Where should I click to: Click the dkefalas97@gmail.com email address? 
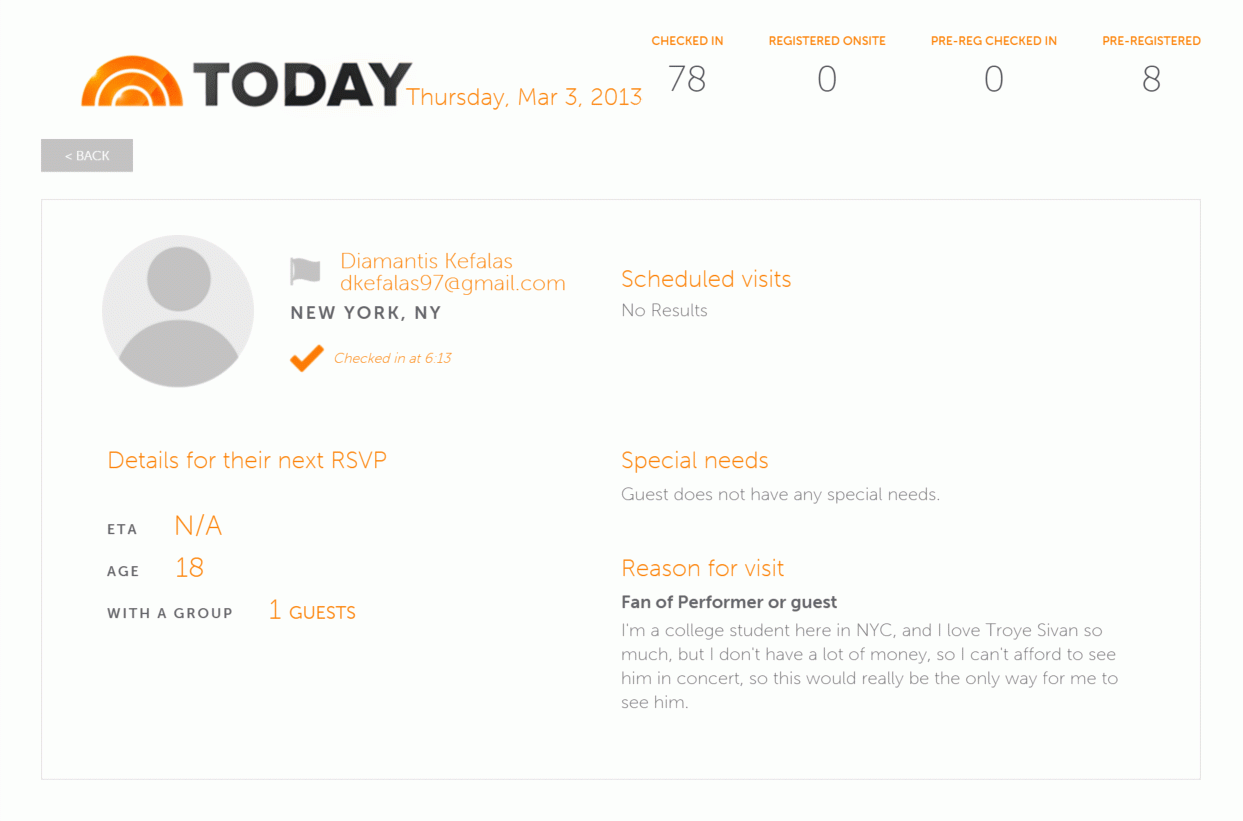(x=453, y=283)
